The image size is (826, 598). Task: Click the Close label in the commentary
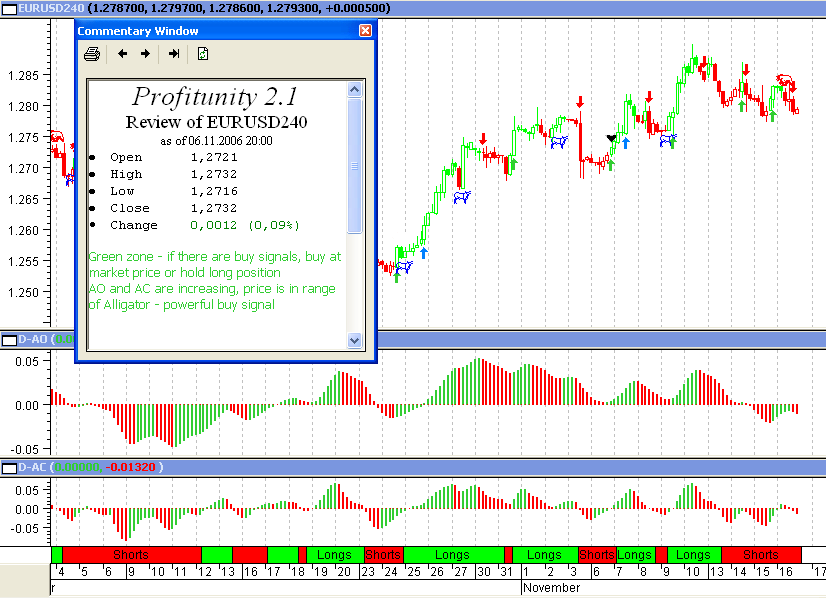click(130, 208)
